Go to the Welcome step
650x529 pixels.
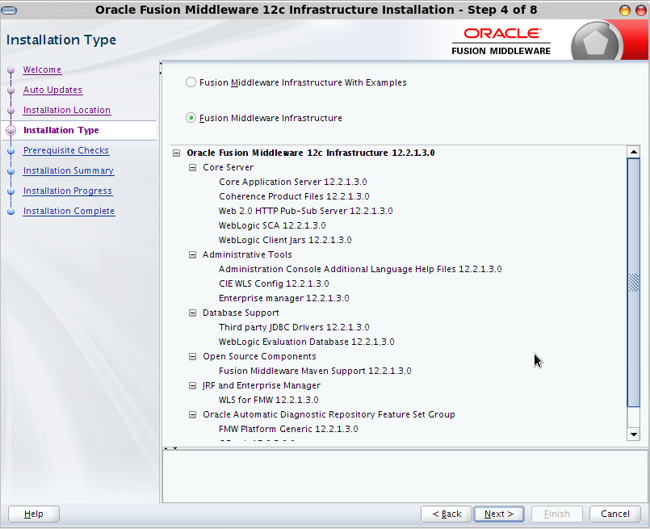42,70
